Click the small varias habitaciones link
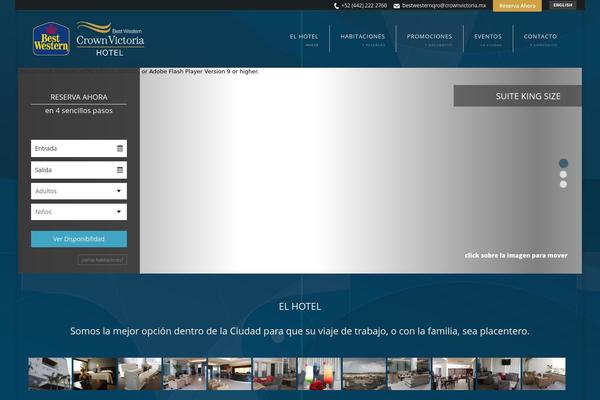This screenshot has height=400, width=600. pyautogui.click(x=102, y=260)
